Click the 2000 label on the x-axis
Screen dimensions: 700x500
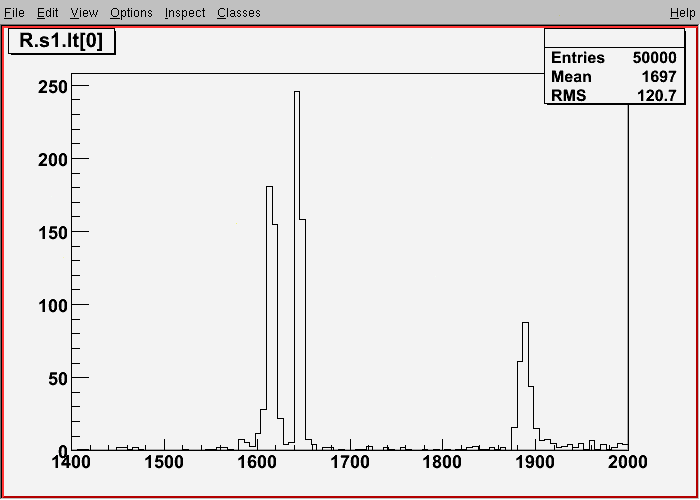pos(628,462)
